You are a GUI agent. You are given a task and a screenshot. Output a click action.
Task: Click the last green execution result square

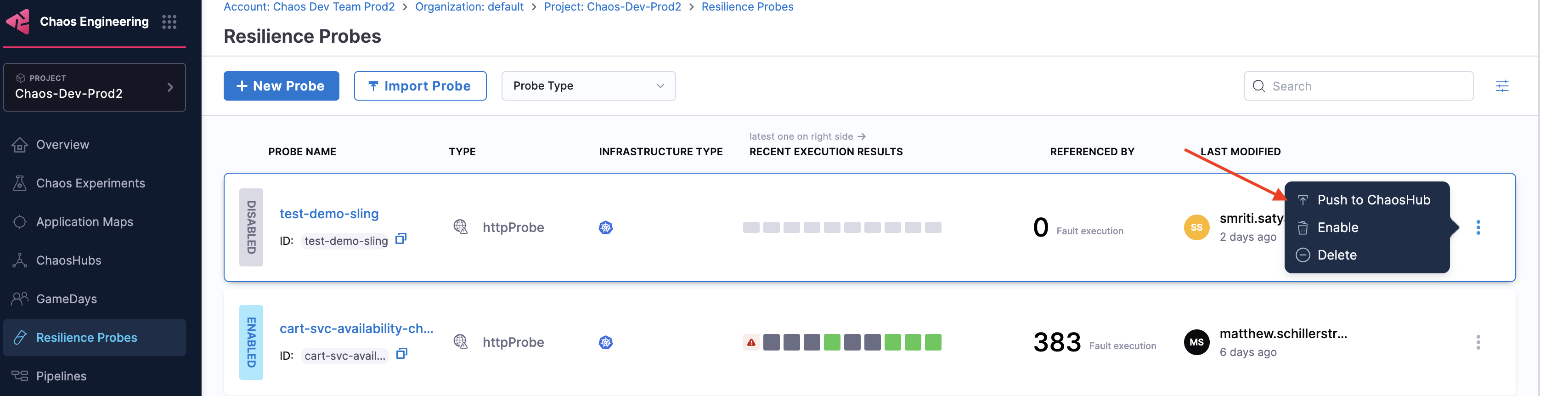932,342
